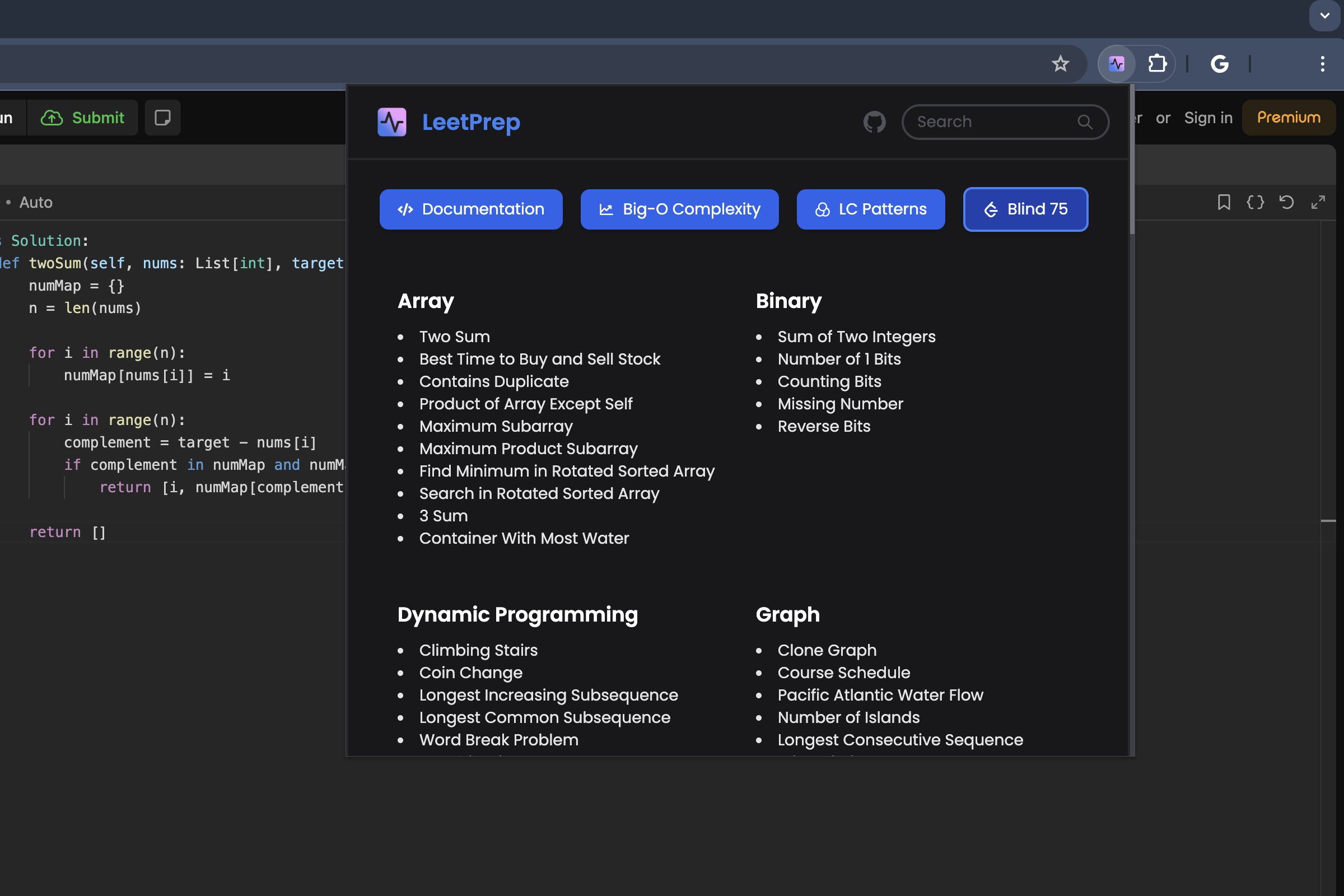Open Number of 1 Bits problem
Image resolution: width=1344 pixels, height=896 pixels.
pos(839,359)
